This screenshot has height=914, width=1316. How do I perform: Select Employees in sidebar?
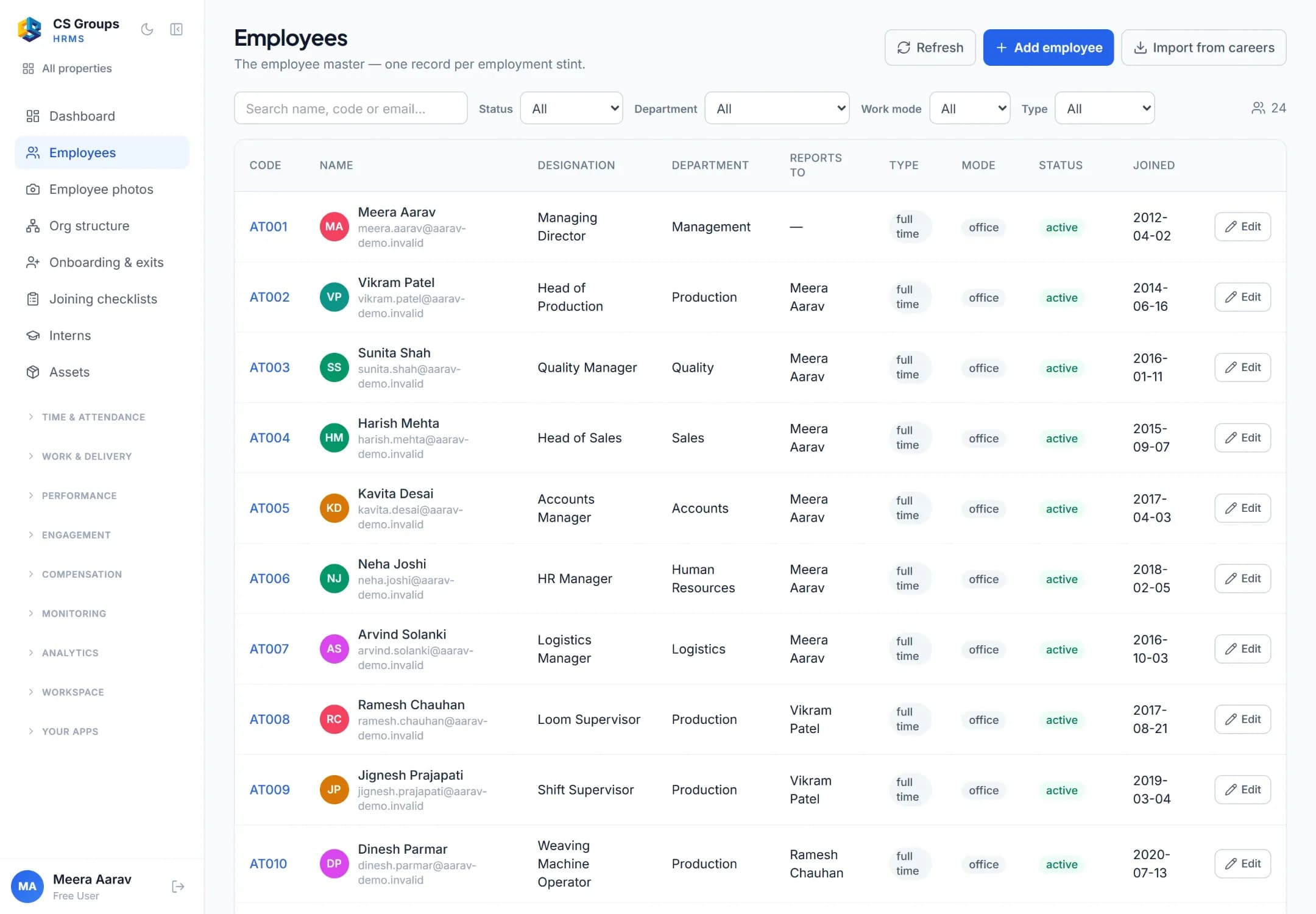click(x=102, y=152)
